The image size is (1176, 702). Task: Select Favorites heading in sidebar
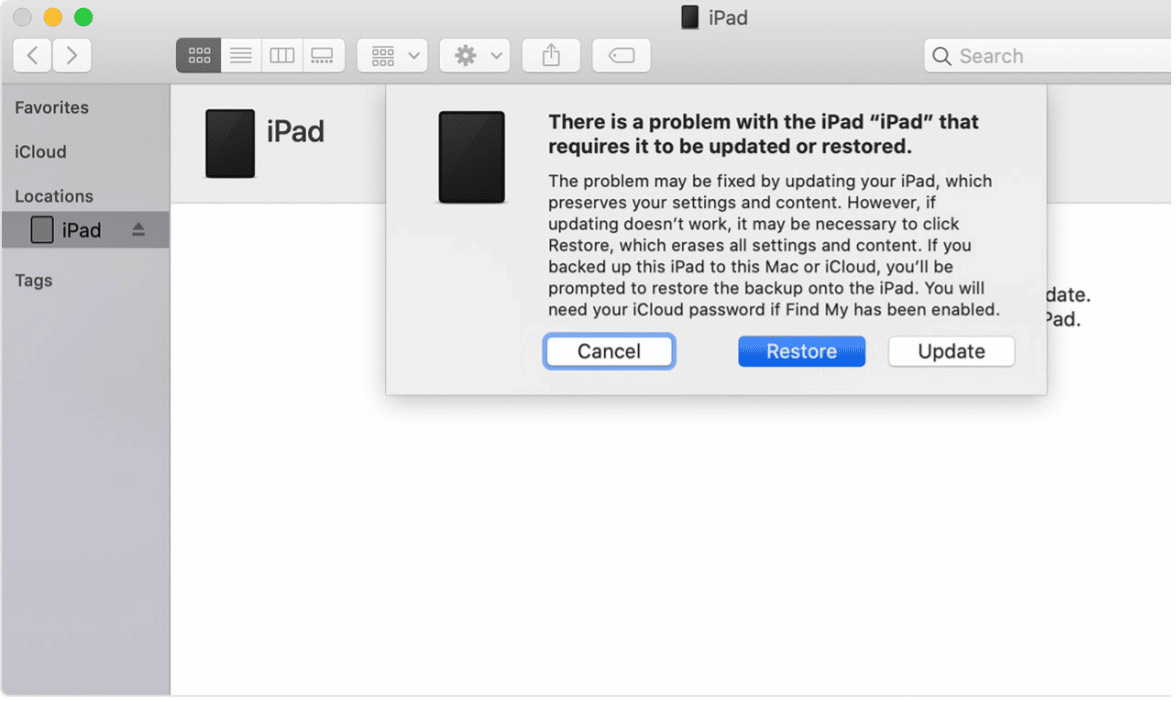(52, 107)
